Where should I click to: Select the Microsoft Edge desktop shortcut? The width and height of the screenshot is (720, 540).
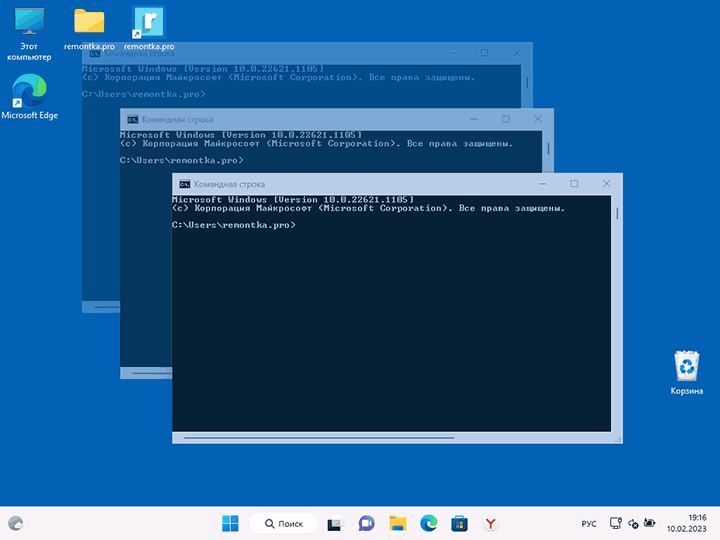[x=29, y=97]
